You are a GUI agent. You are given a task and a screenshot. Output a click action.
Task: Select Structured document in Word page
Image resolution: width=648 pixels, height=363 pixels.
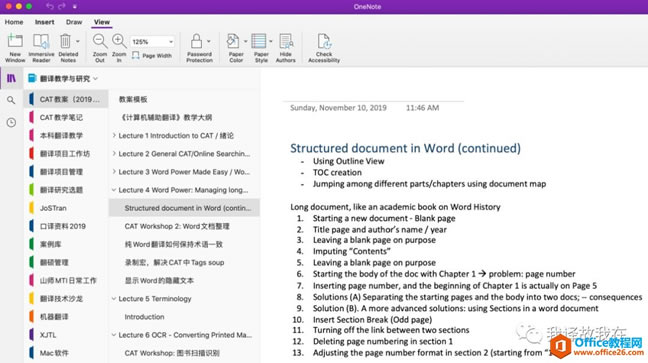click(x=184, y=208)
